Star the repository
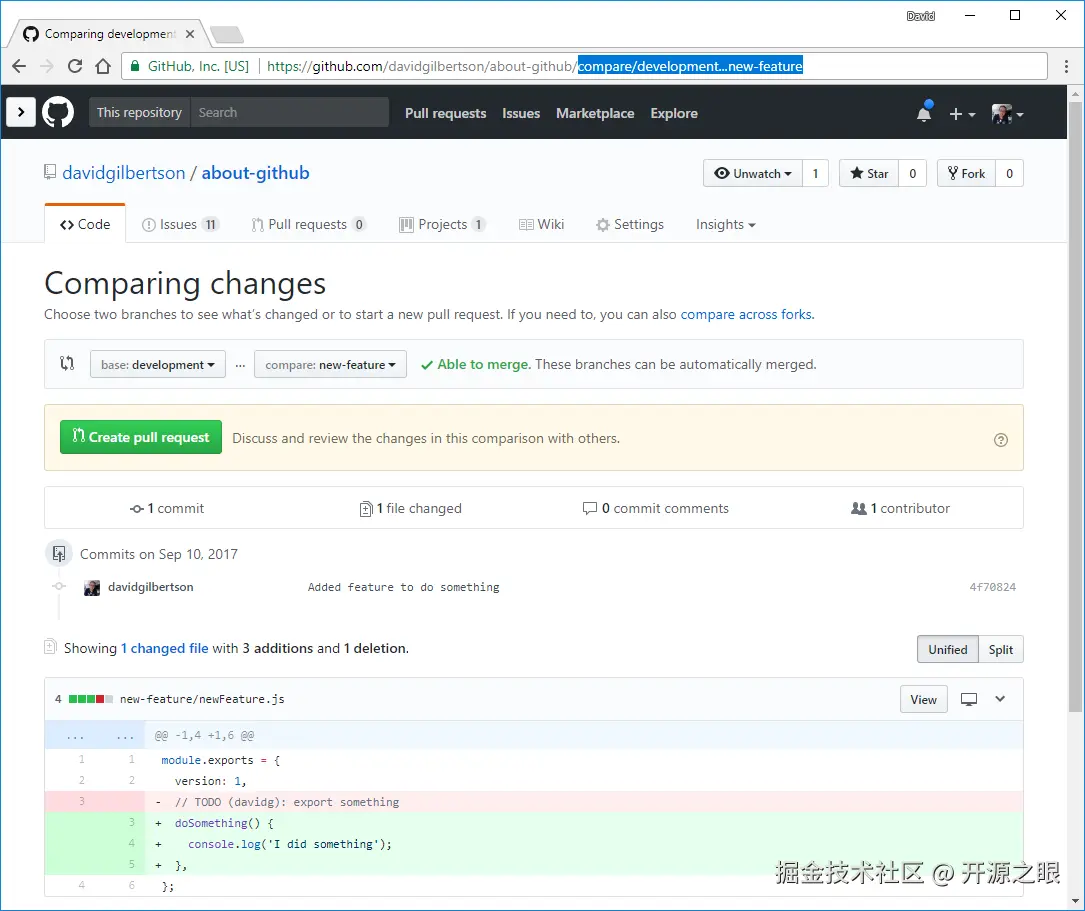The height and width of the screenshot is (911, 1085). [x=869, y=174]
